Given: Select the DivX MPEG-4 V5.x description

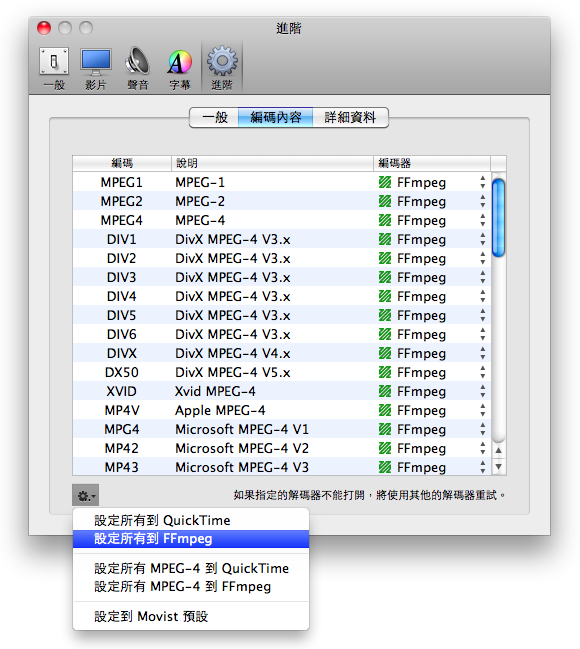Looking at the screenshot, I should pyautogui.click(x=233, y=373).
